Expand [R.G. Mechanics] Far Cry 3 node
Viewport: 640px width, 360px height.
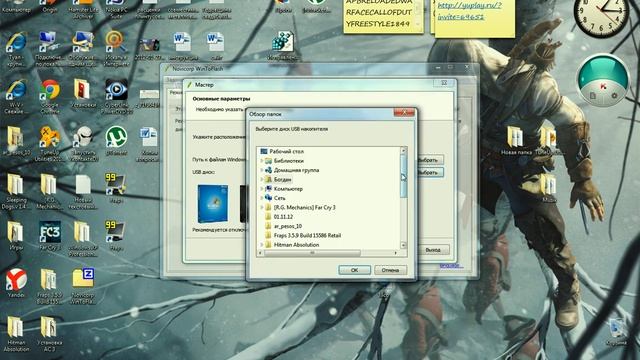click(262, 207)
